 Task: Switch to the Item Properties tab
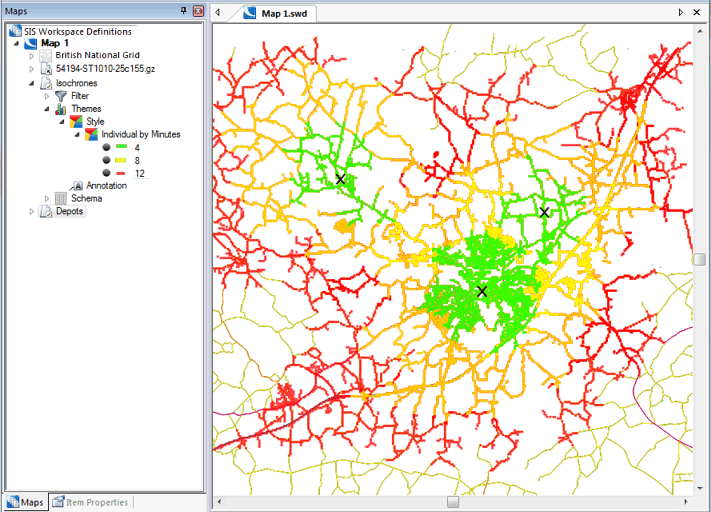tap(91, 502)
